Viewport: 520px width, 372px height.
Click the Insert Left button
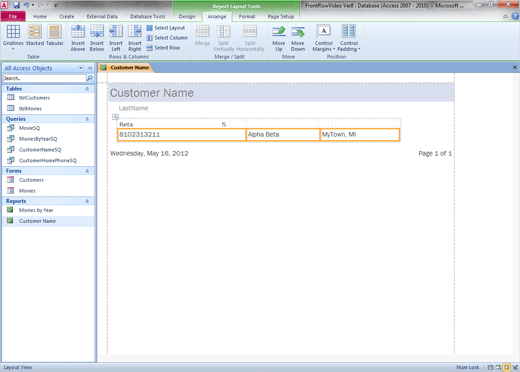[x=116, y=38]
